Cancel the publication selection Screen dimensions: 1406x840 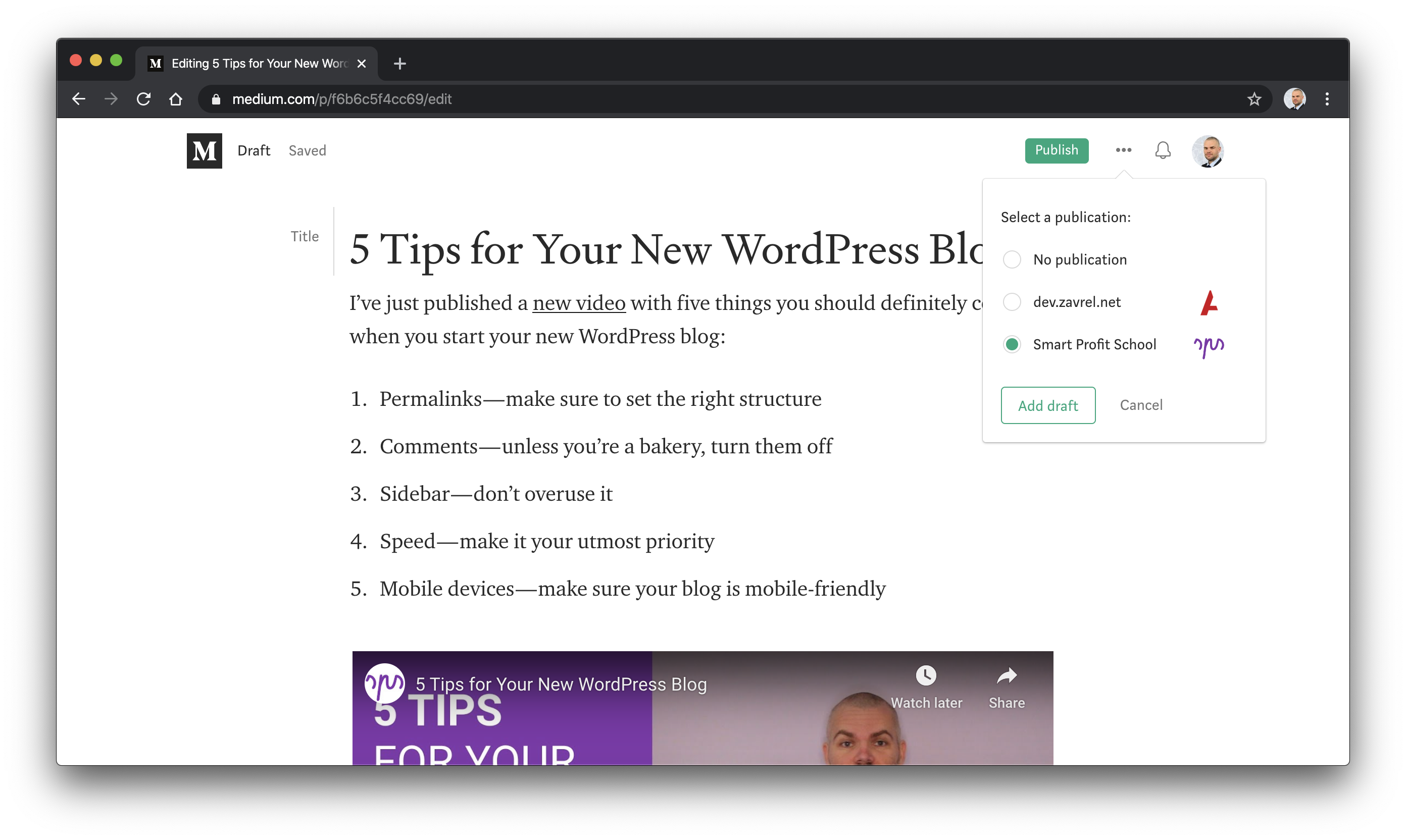(x=1140, y=405)
